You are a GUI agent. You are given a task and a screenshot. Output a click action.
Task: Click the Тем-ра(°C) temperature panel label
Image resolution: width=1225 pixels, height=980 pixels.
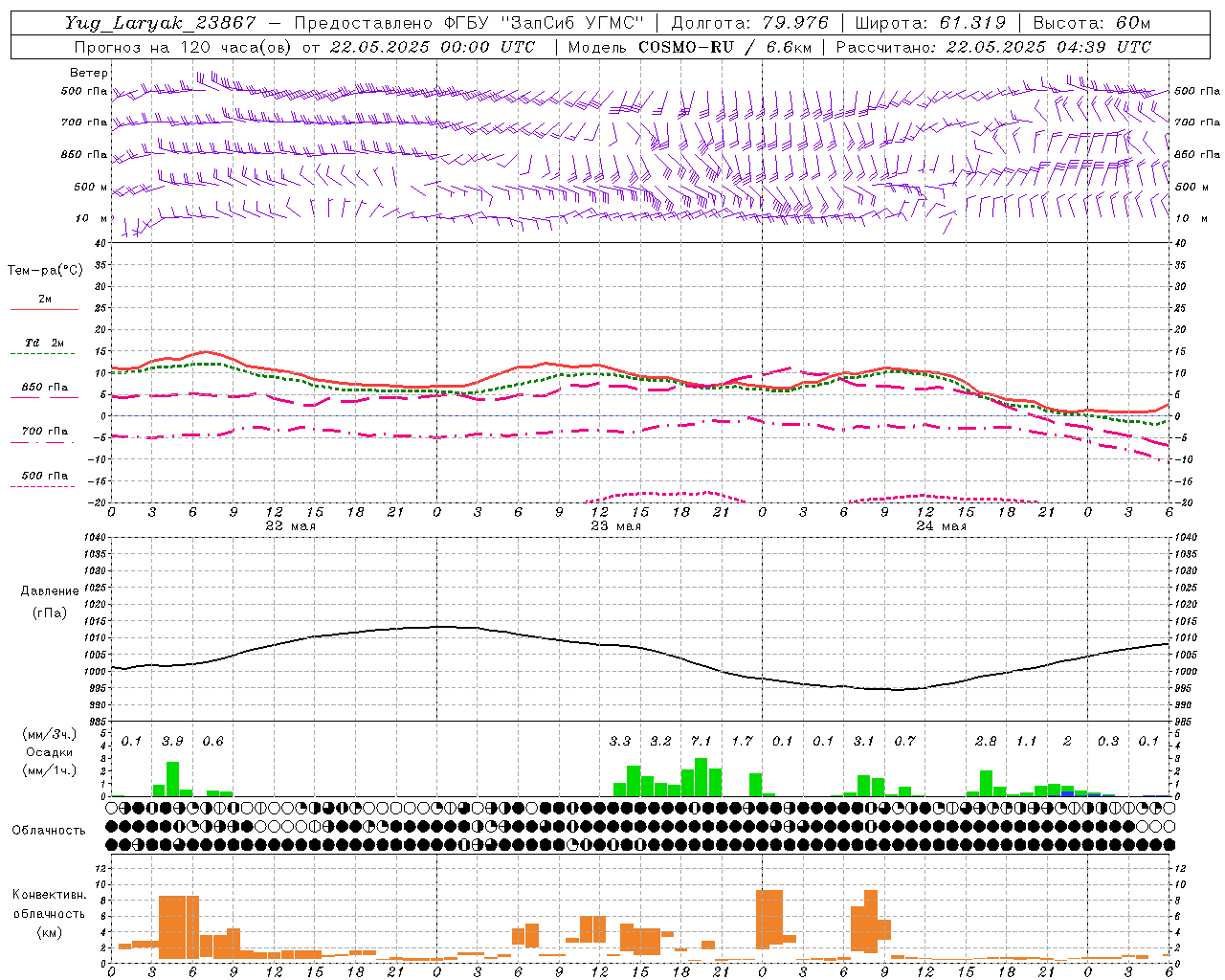coord(45,271)
